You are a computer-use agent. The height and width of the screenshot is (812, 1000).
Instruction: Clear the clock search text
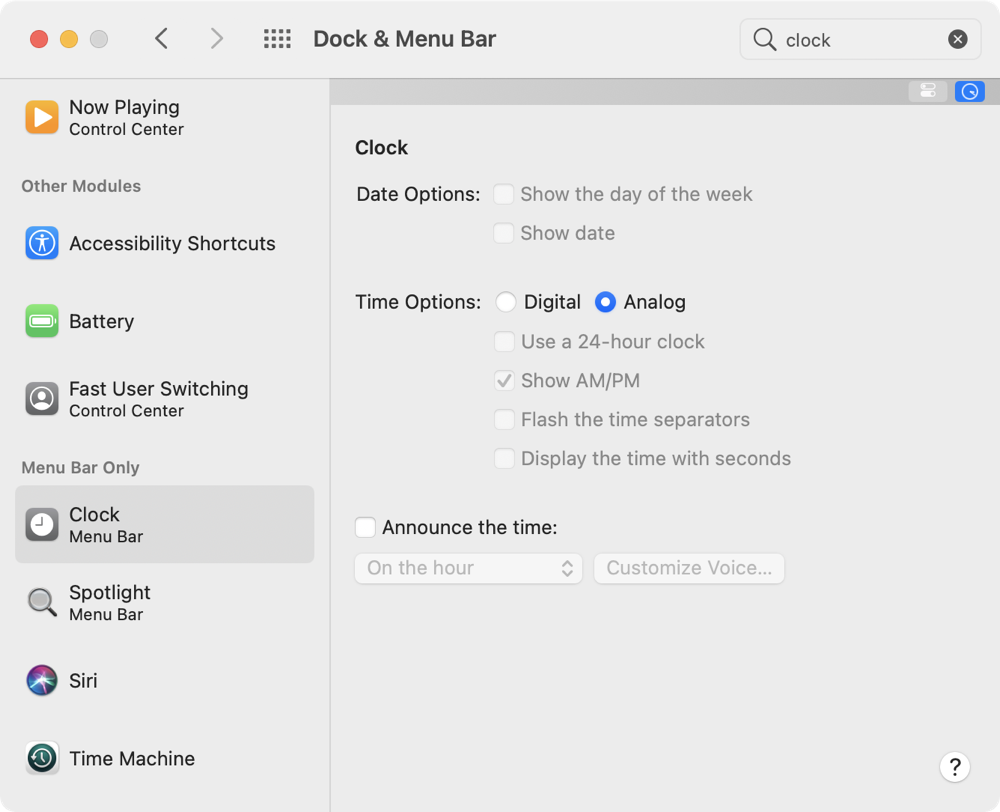coord(957,40)
